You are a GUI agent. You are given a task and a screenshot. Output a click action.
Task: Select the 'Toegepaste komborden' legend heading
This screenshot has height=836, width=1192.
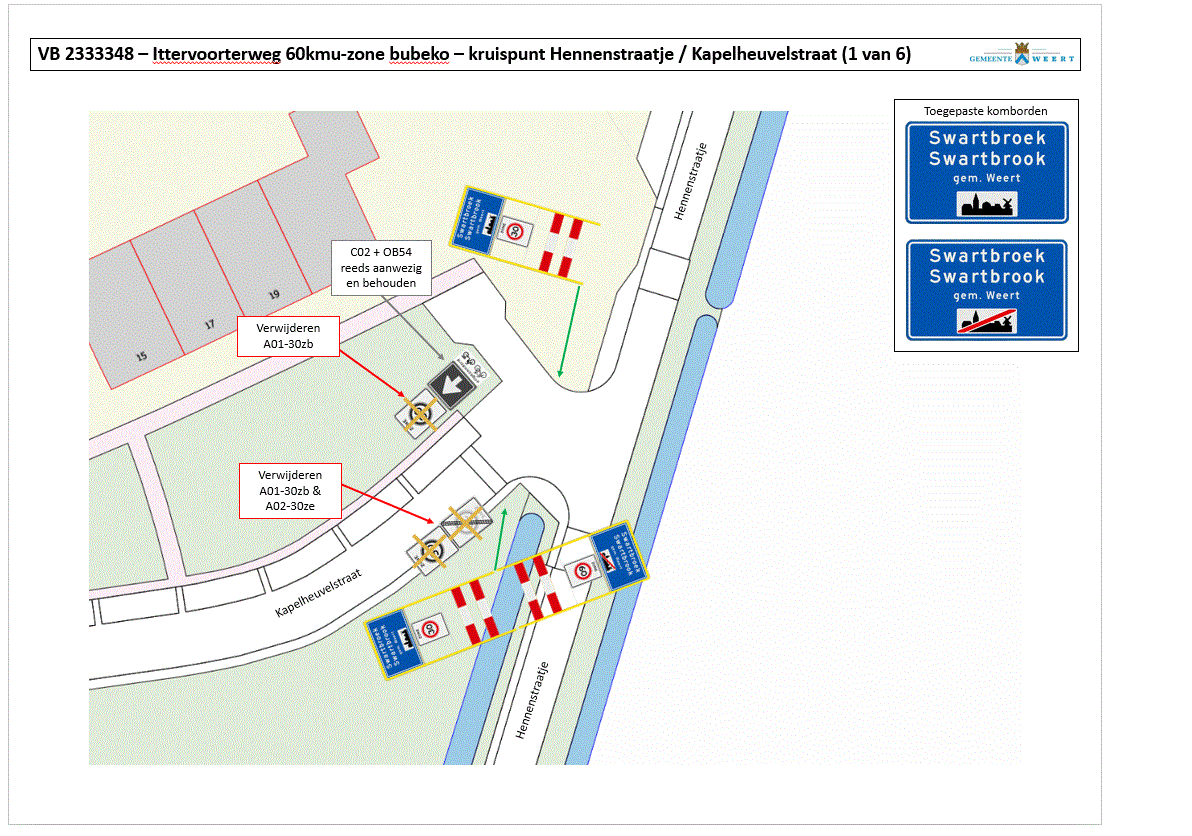986,110
